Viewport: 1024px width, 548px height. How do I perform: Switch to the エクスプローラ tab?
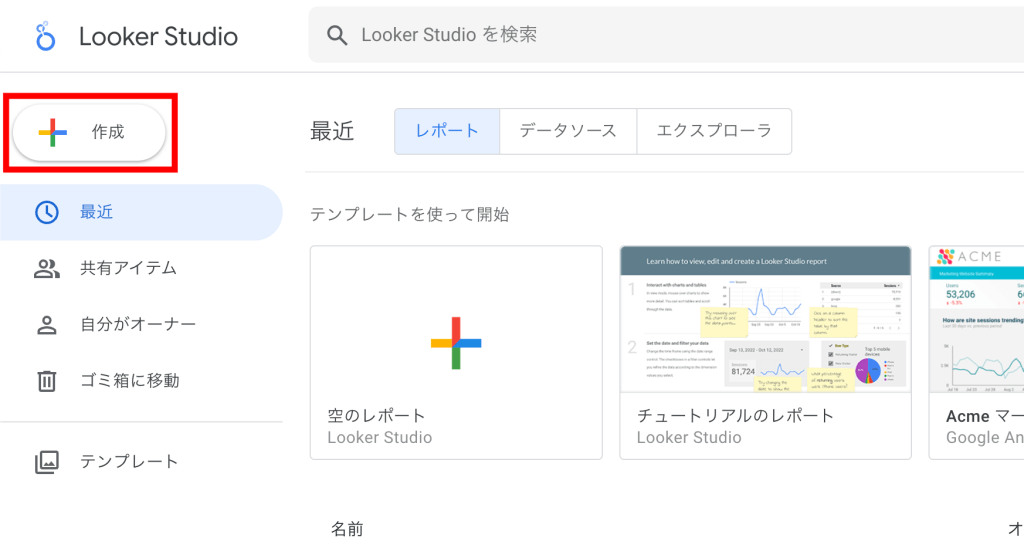(714, 131)
